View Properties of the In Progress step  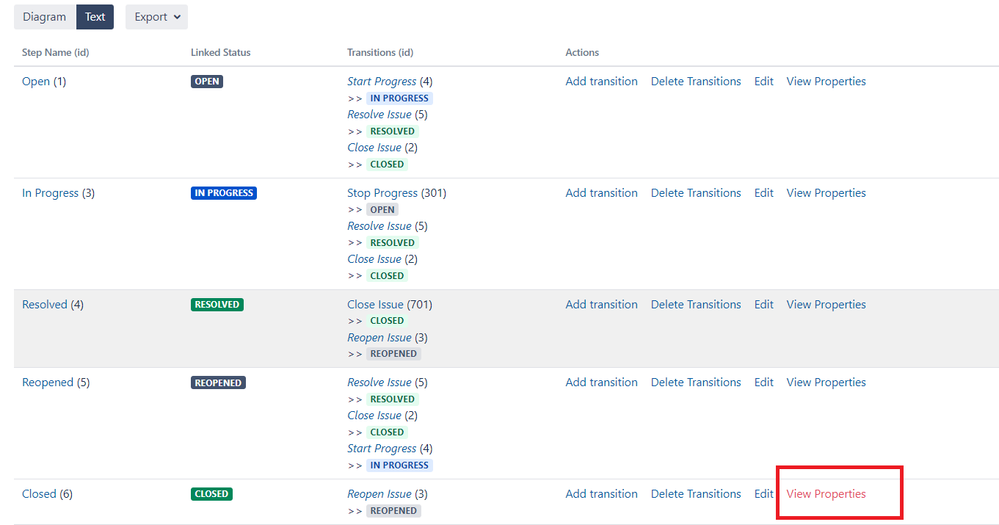[x=826, y=193]
